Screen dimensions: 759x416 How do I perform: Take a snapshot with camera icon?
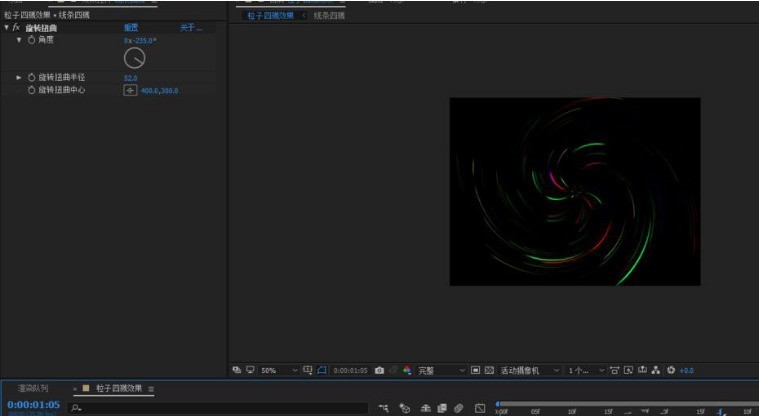tap(380, 370)
